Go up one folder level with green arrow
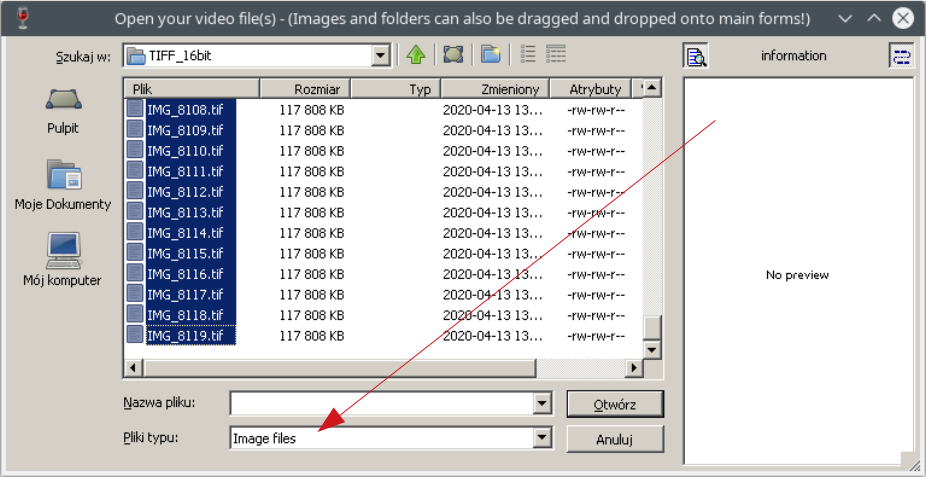The image size is (926, 477). [x=416, y=56]
